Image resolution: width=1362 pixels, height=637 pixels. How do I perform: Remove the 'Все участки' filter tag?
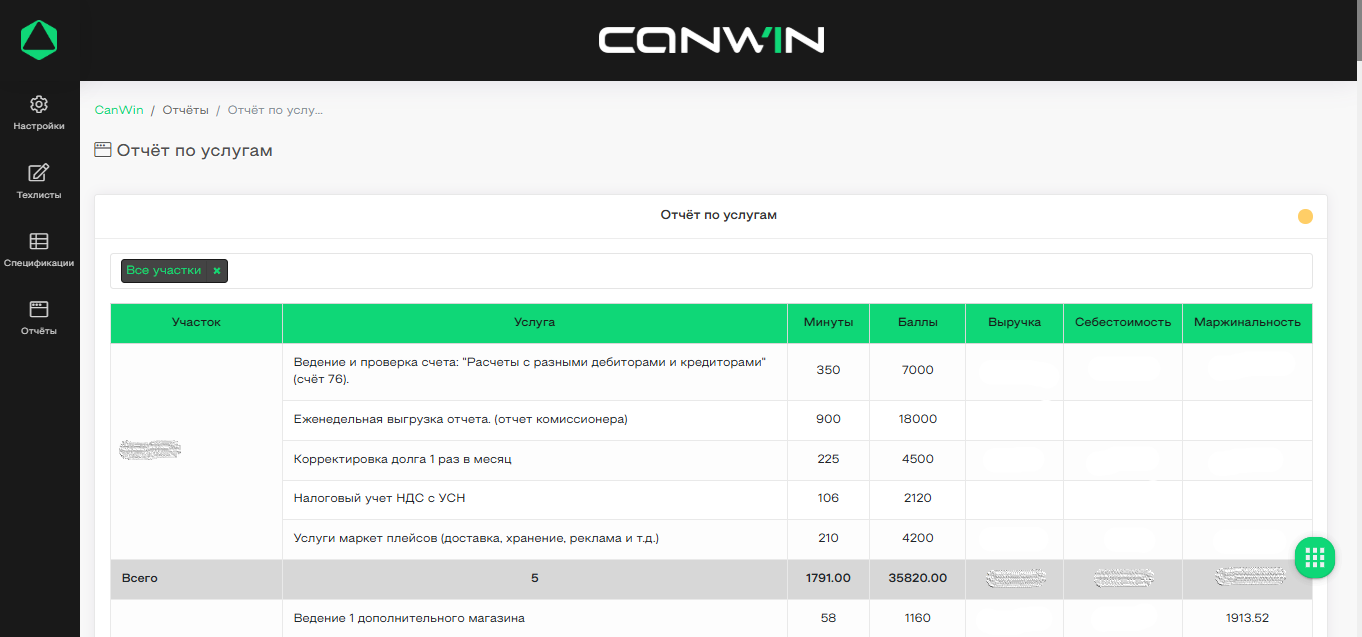(216, 271)
